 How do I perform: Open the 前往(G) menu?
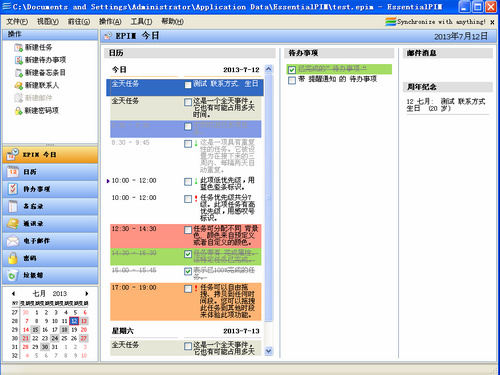click(x=79, y=22)
